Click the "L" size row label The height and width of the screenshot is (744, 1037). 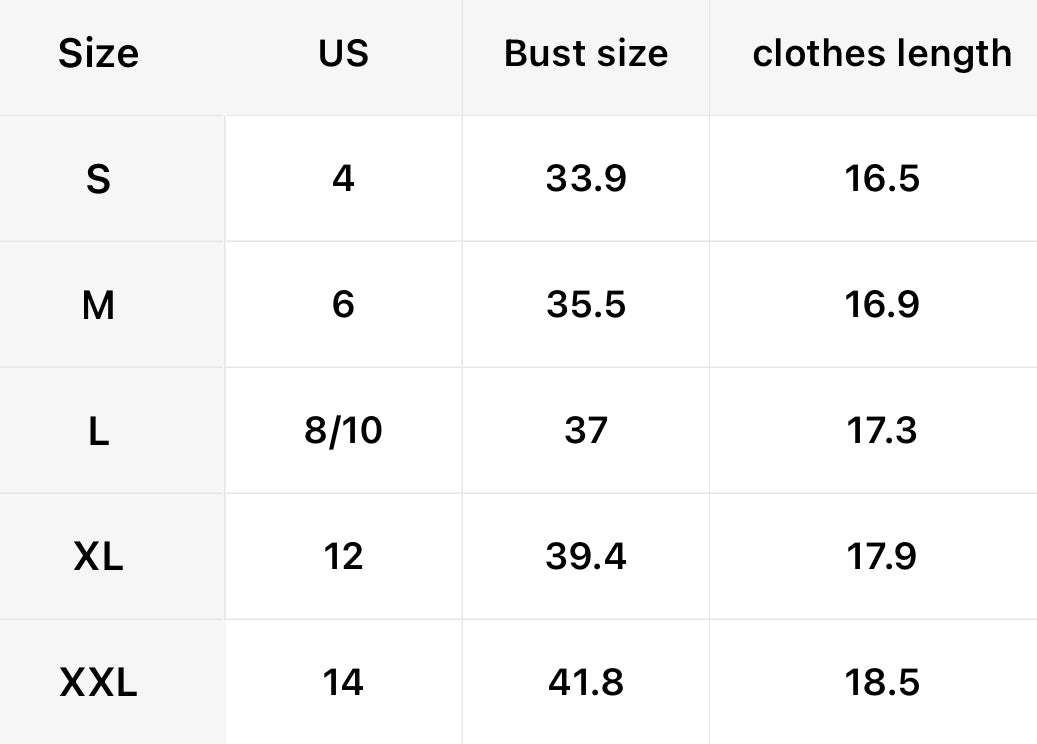tap(98, 431)
